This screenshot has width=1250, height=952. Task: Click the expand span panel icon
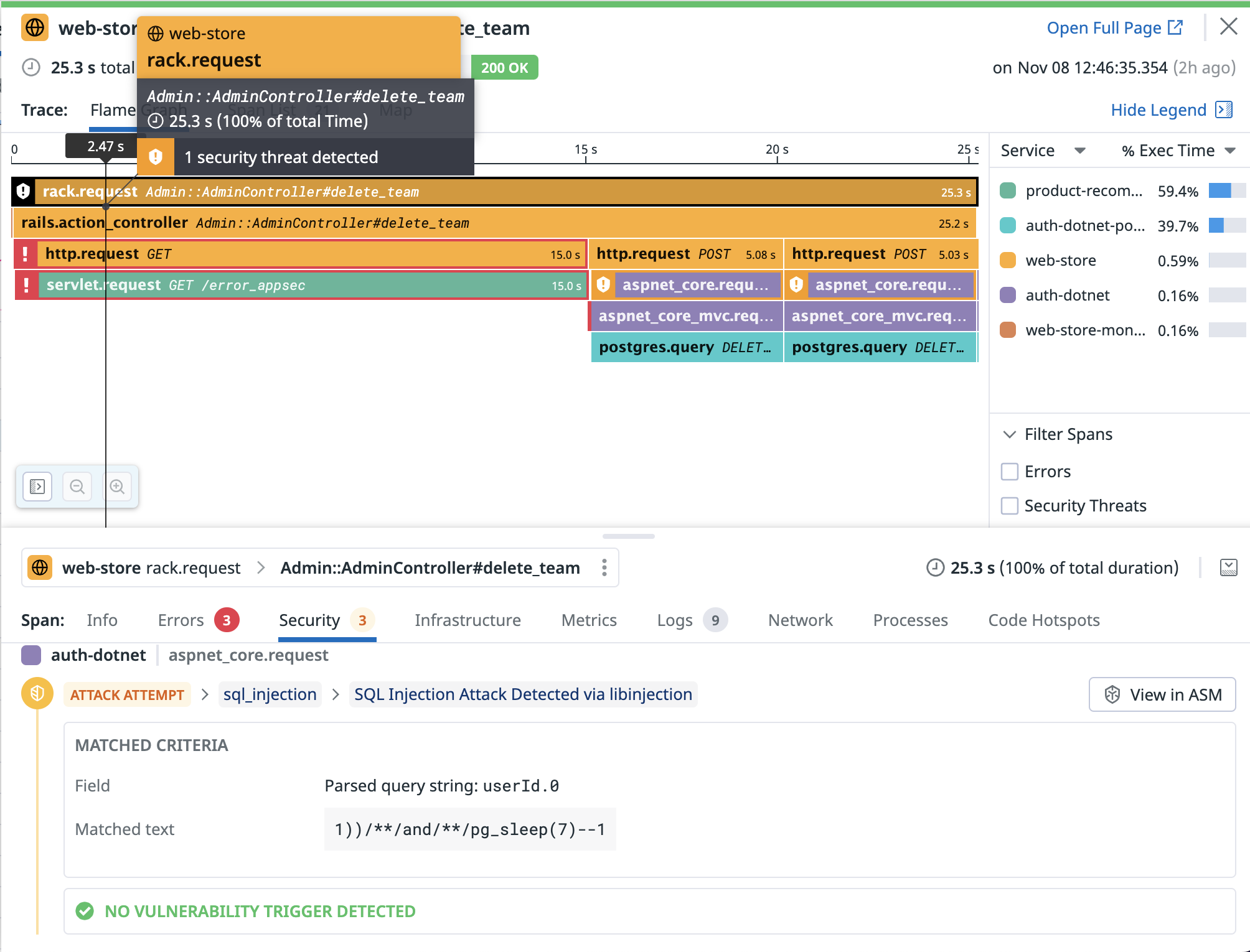pos(1228,567)
